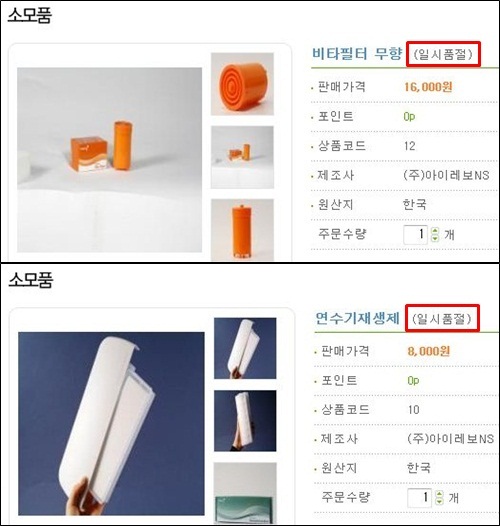
Task: Decrease quantity for 연수기재생제 with down arrow
Action: click(x=439, y=501)
